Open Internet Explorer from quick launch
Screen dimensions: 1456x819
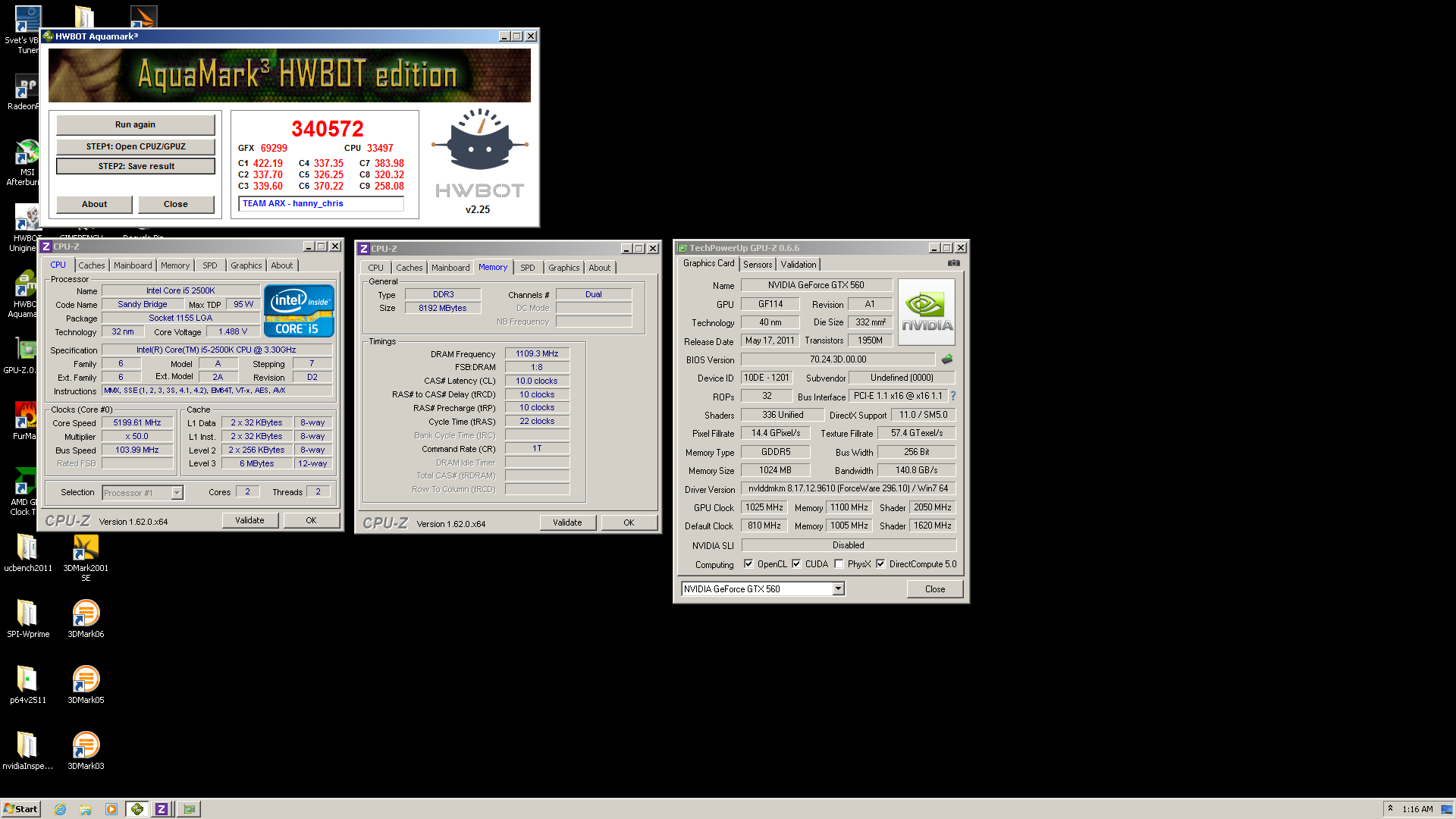tap(60, 809)
